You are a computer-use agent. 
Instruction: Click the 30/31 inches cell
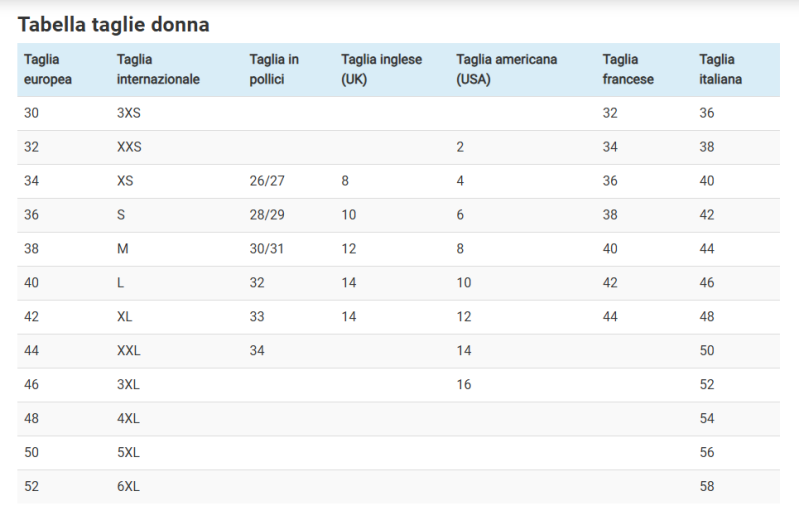267,249
